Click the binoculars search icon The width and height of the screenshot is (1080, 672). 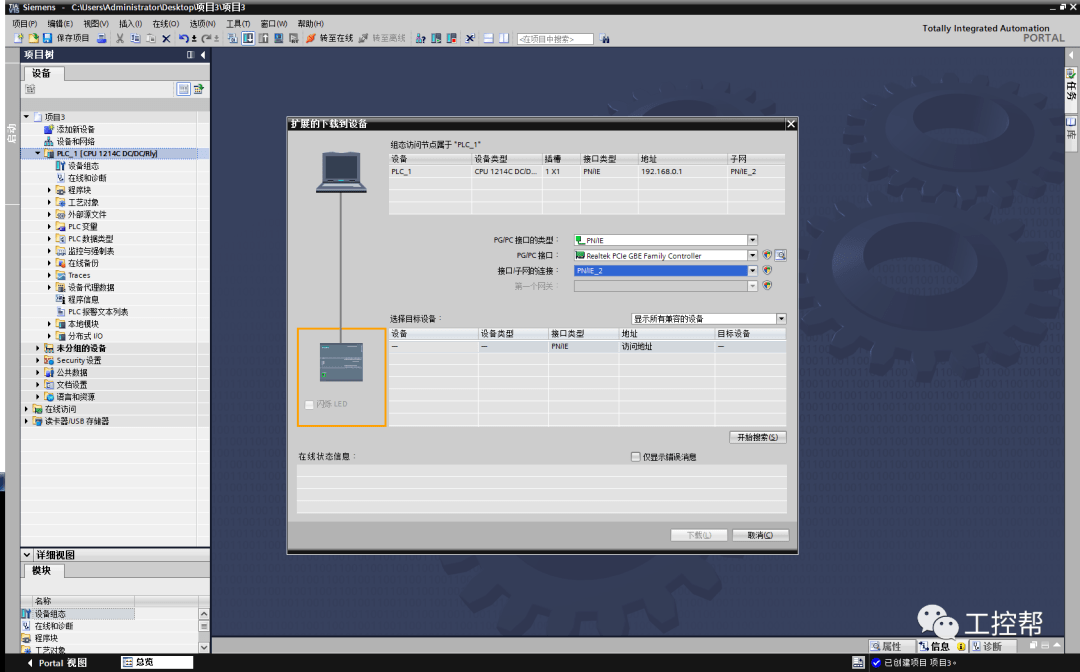[605, 39]
